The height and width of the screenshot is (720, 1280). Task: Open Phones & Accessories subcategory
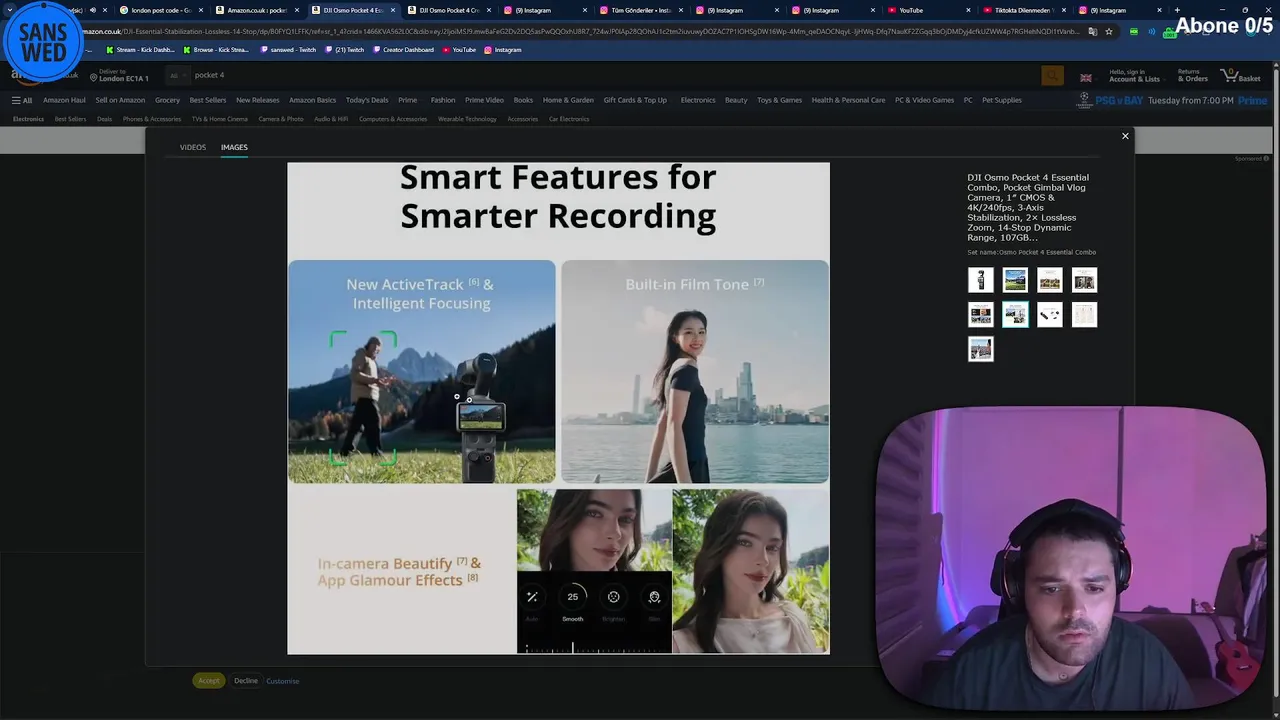pos(152,119)
